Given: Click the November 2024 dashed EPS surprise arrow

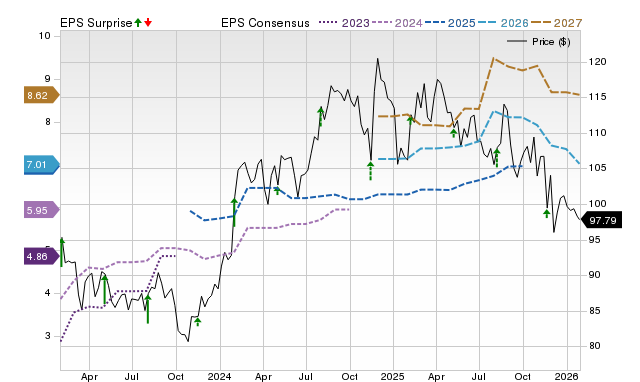Looking at the screenshot, I should pos(370,171).
